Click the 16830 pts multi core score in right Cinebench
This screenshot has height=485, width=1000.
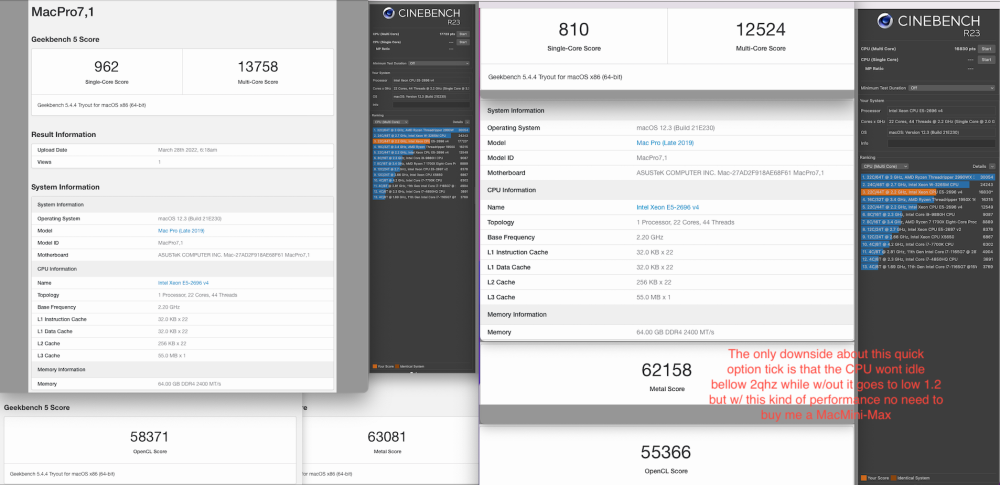click(x=963, y=48)
